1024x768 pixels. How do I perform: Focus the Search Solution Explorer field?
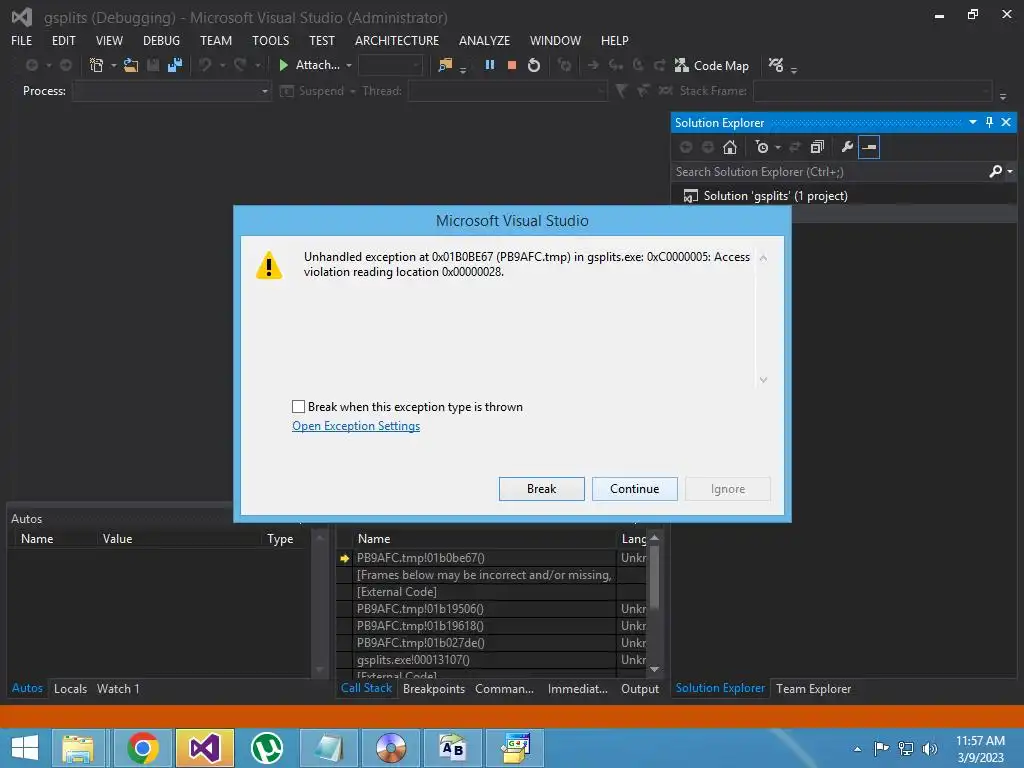point(829,172)
